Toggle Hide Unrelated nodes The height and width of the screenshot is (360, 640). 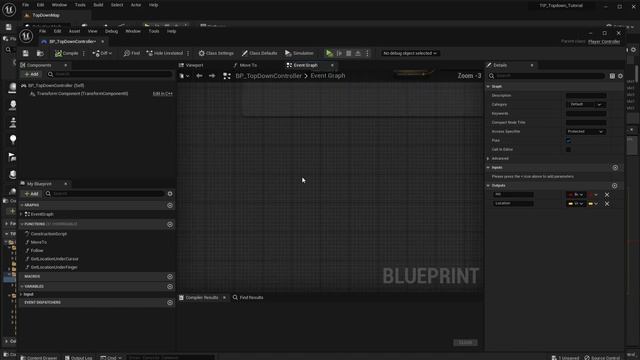pos(164,53)
